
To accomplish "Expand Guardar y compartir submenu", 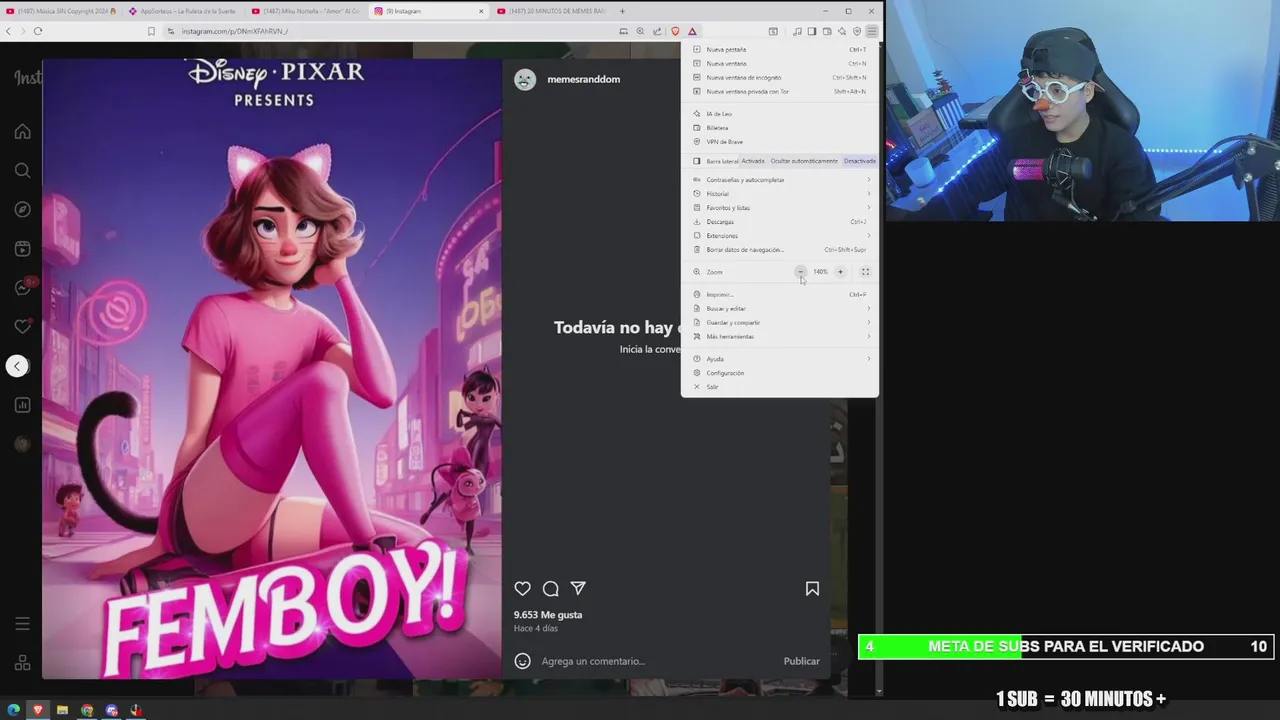I will tap(780, 322).
